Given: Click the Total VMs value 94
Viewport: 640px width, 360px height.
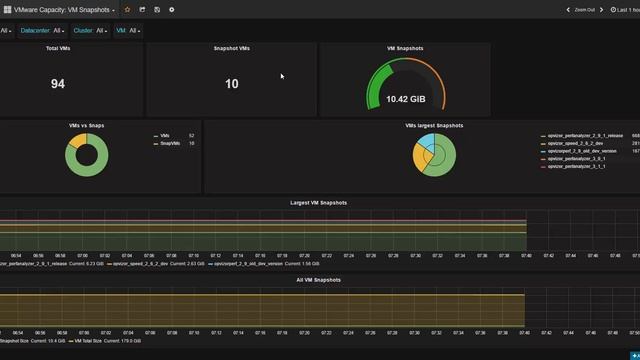Looking at the screenshot, I should [58, 84].
